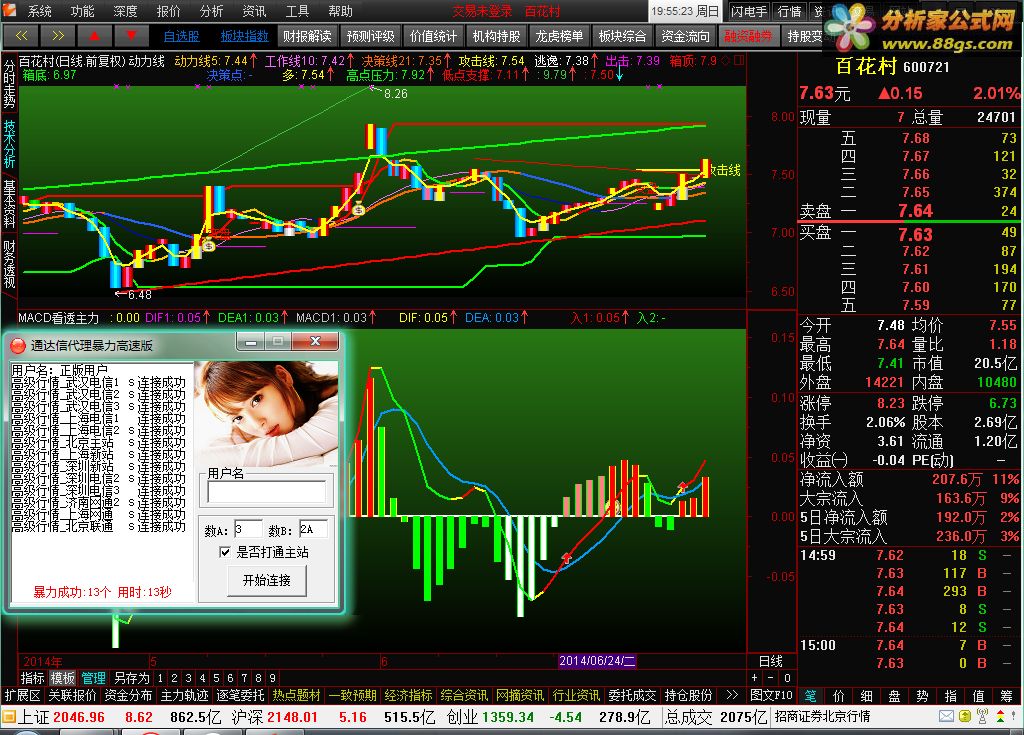Screen dimensions: 1024x735
Task: Click the 用户名 input field
Action: (266, 491)
